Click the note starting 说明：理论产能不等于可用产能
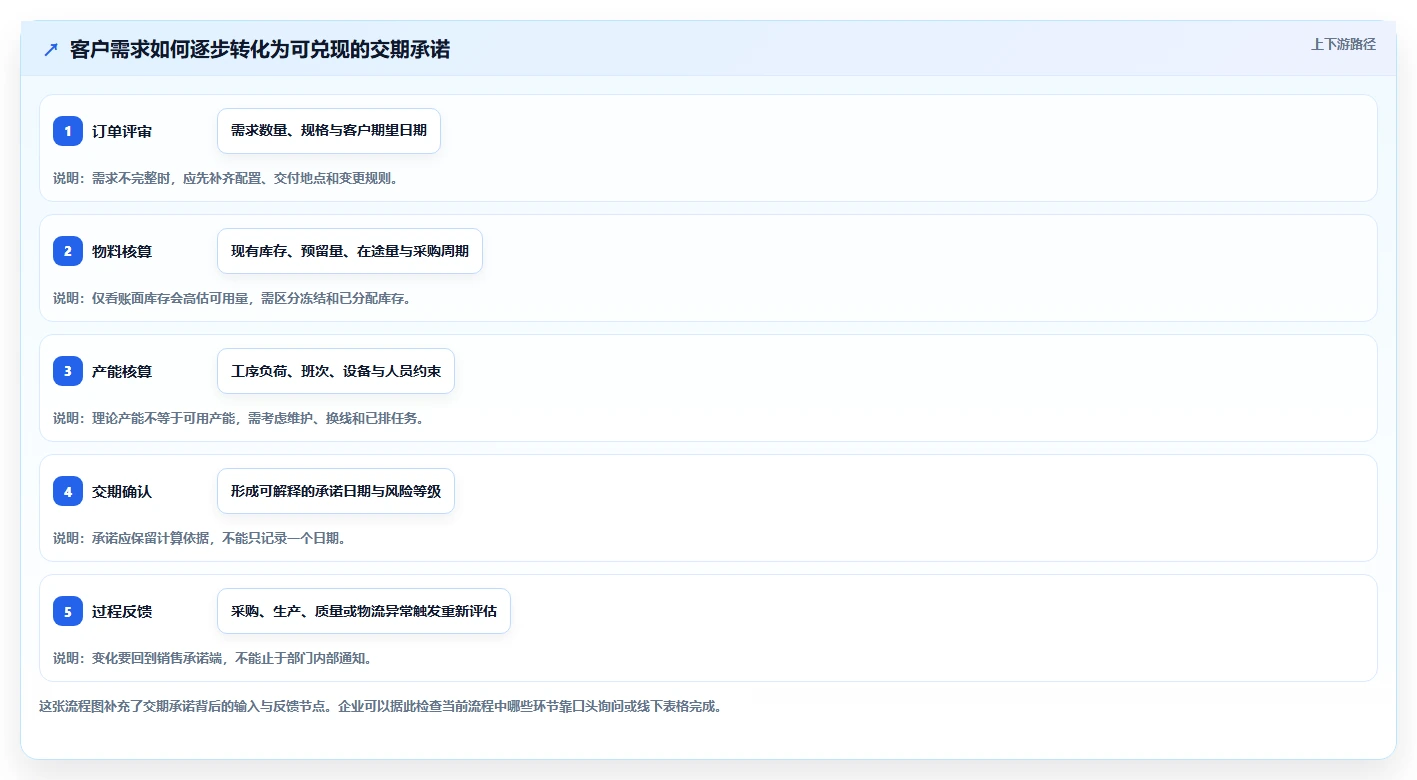 click(239, 418)
